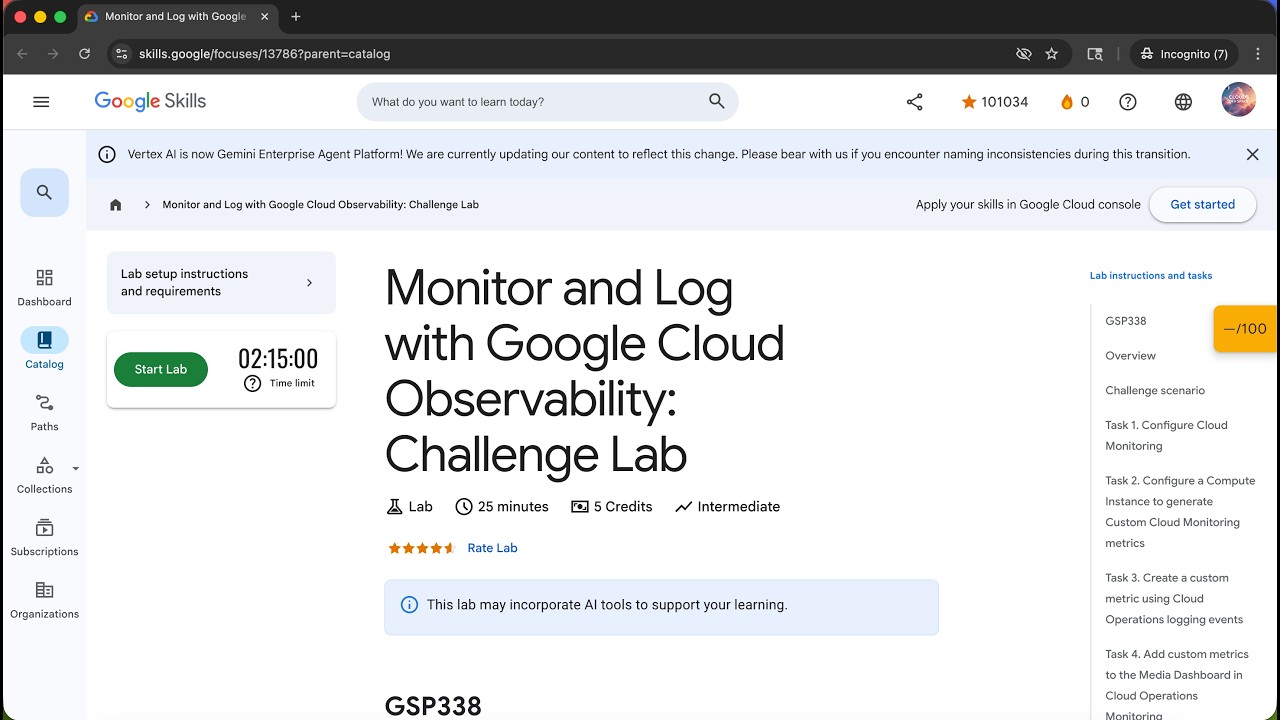1280x720 pixels.
Task: Open the Chrome three-dot menu
Action: pyautogui.click(x=1259, y=54)
